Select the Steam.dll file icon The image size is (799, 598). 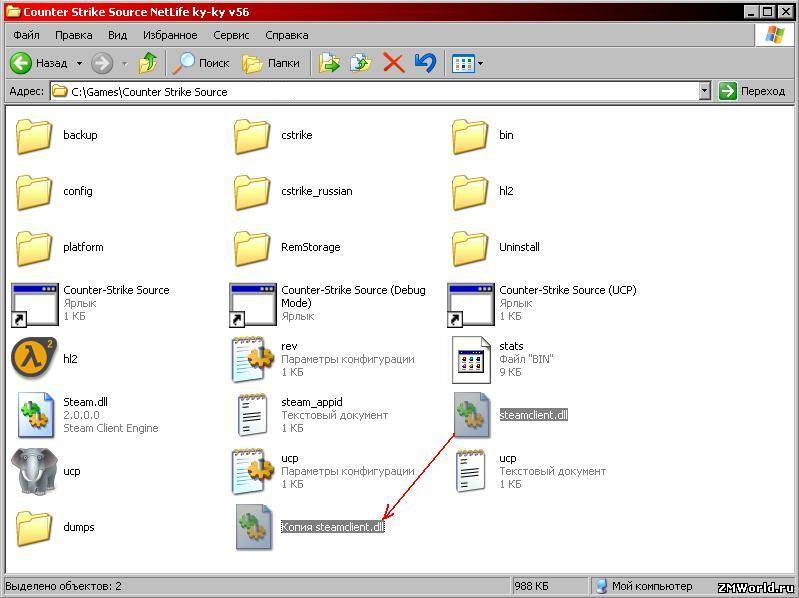click(x=35, y=415)
